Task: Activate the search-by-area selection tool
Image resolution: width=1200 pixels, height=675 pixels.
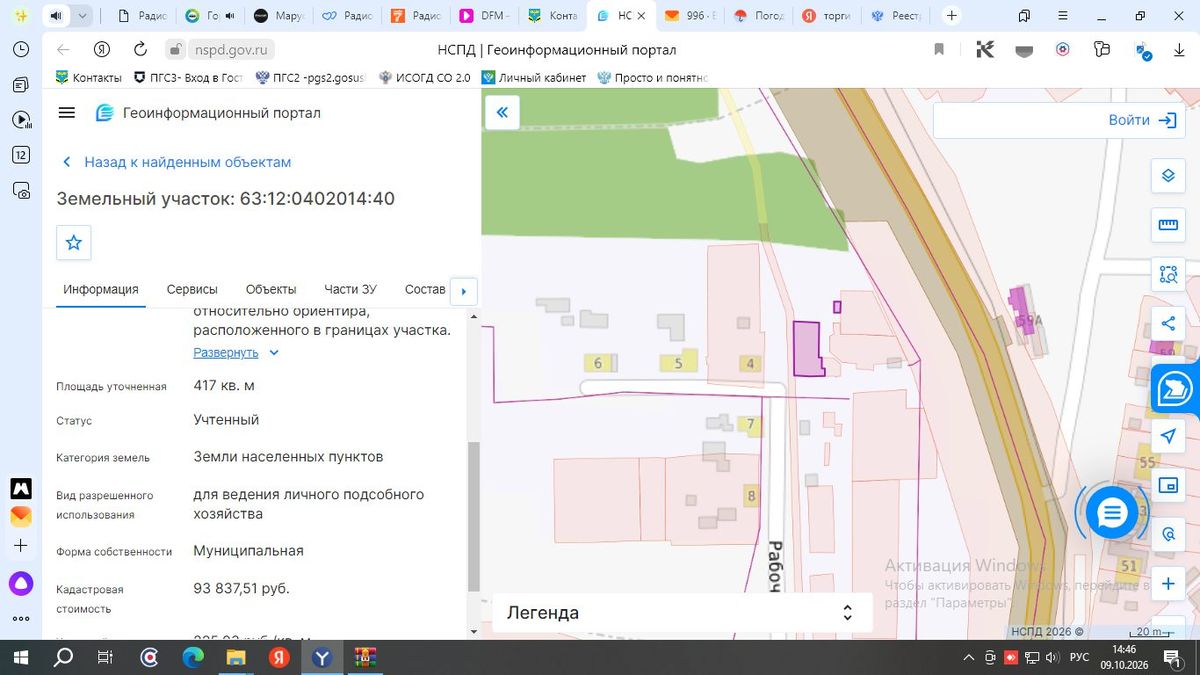Action: pos(1168,274)
